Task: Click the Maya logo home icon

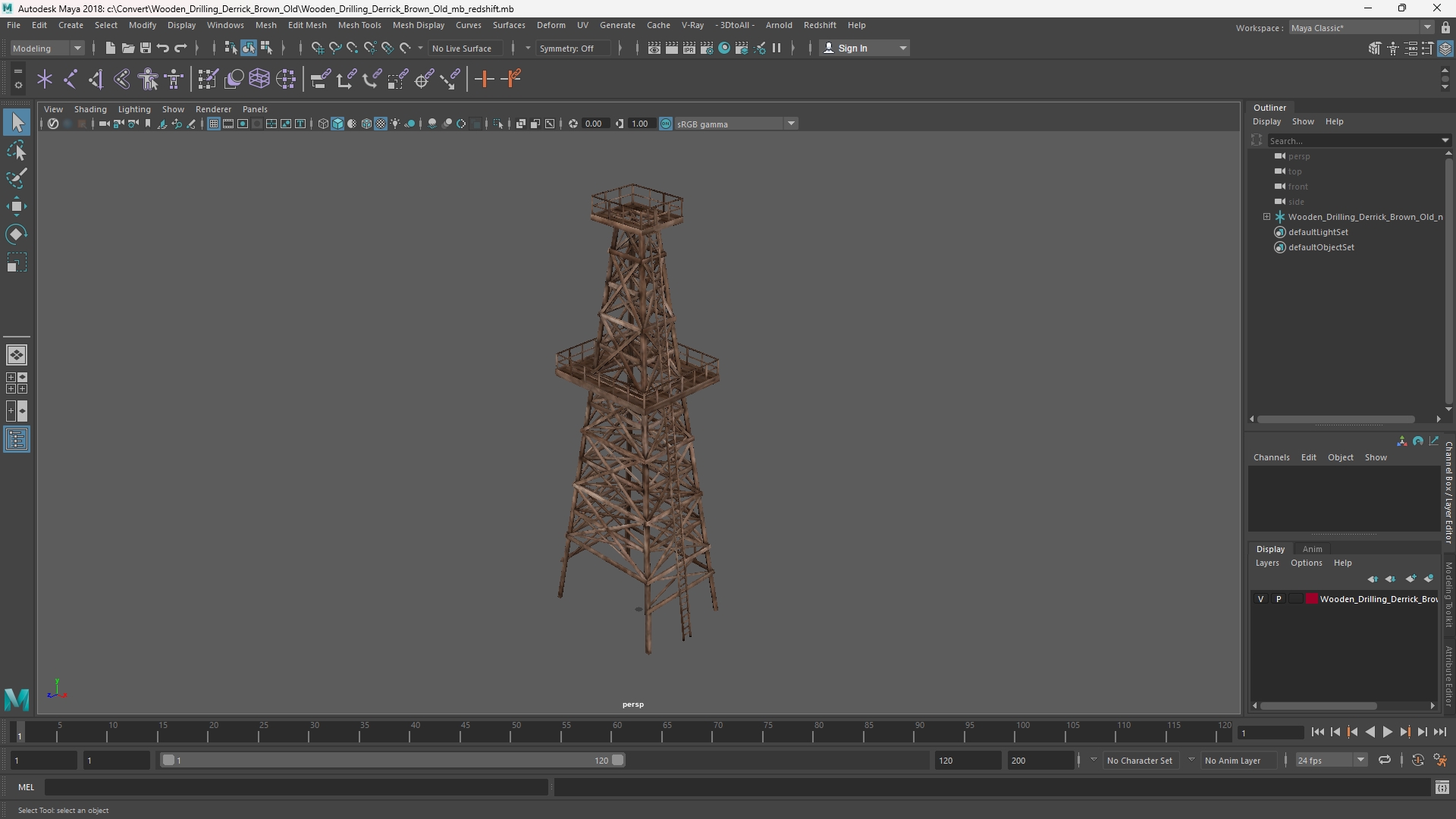Action: 17,698
